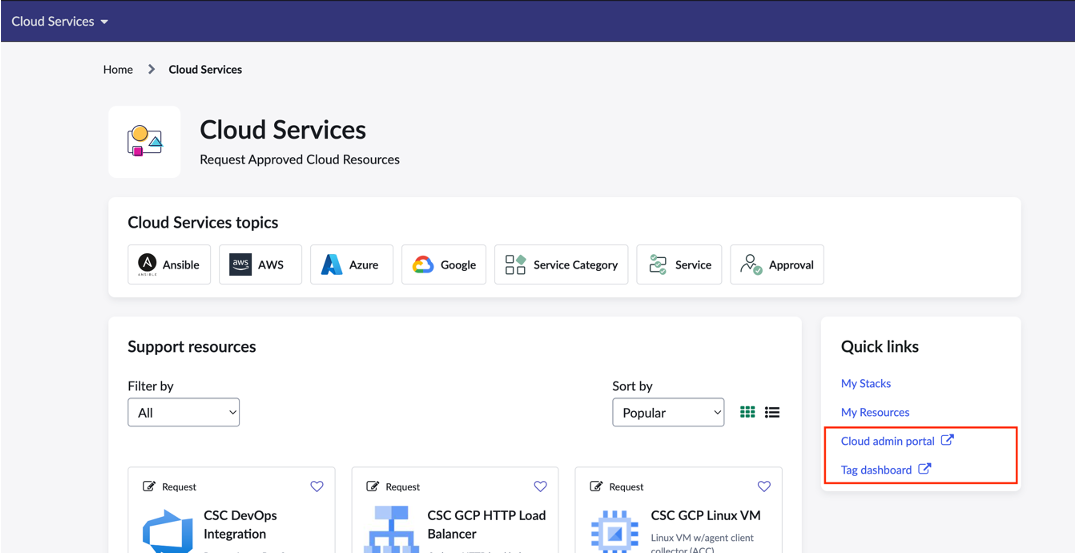Favorite CSC GCP HTTP Load Balancer
Image resolution: width=1076 pixels, height=554 pixels.
(x=540, y=487)
